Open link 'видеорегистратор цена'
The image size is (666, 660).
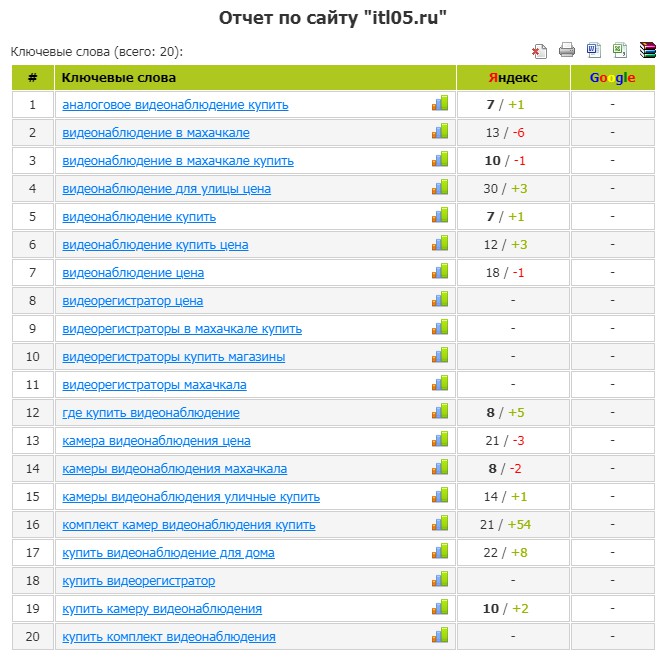[x=133, y=301]
